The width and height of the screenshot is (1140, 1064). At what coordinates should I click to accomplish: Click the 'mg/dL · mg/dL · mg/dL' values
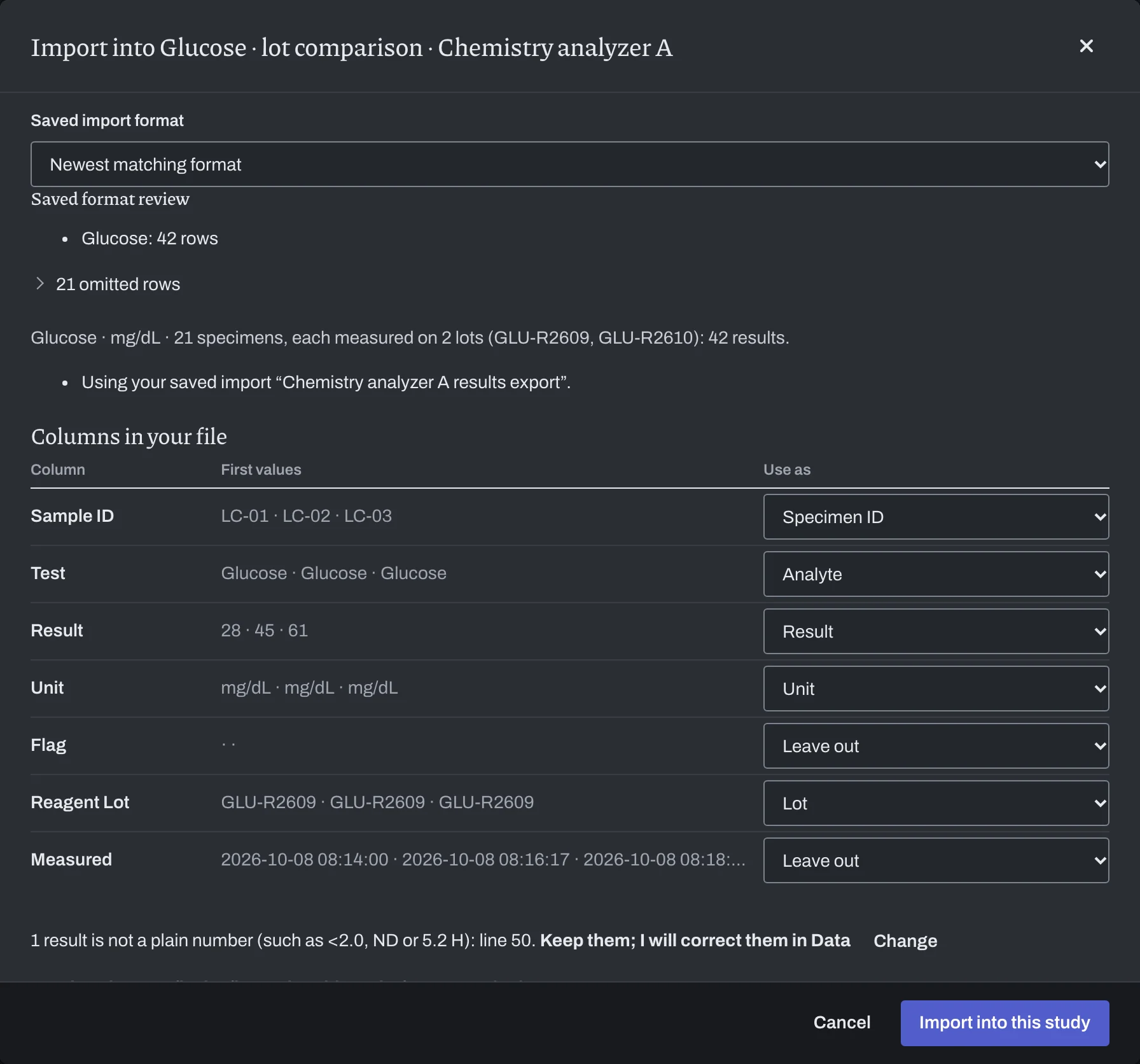[x=309, y=688]
